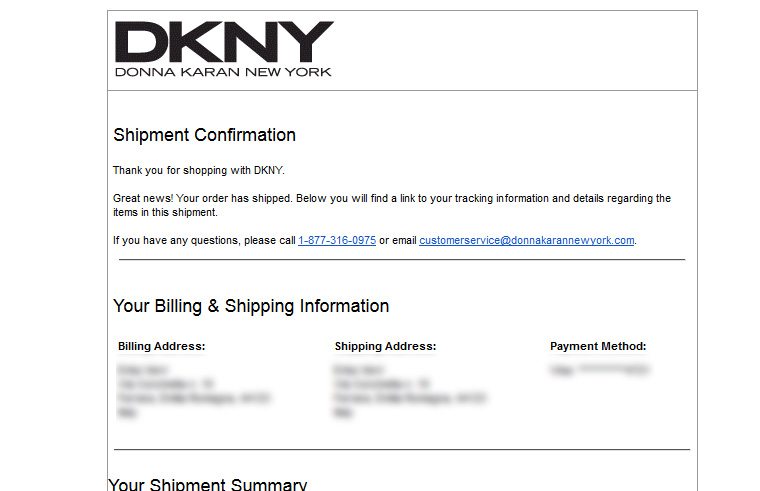The width and height of the screenshot is (760, 491).
Task: Click the If you have any questions text
Action: pyautogui.click(x=204, y=240)
